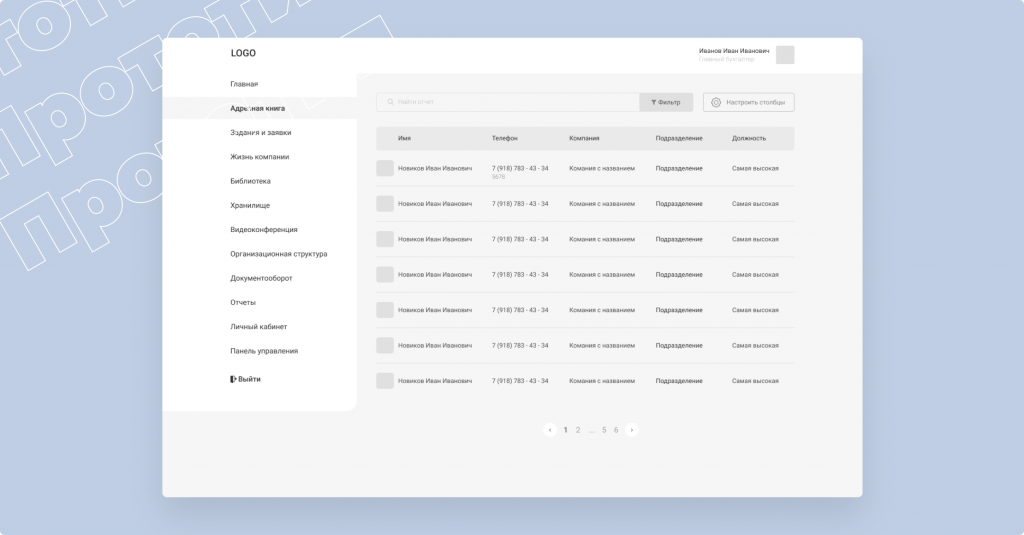
Task: Go to the next page arrow
Action: [631, 430]
